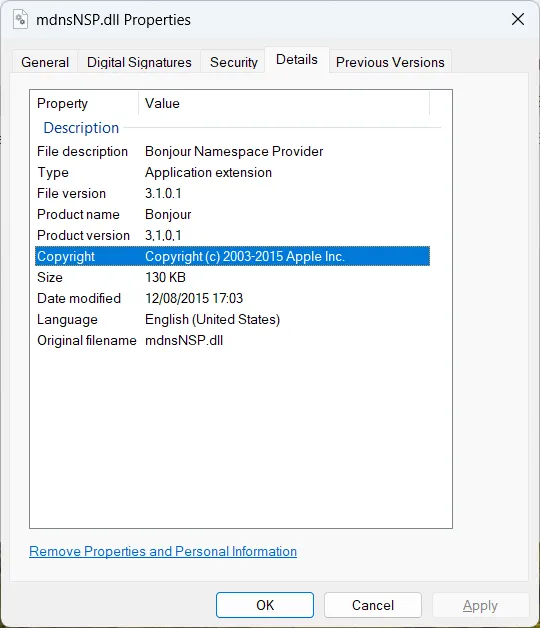Screen dimensions: 540x628
Task: Click the English (United States) value
Action: [x=212, y=320]
